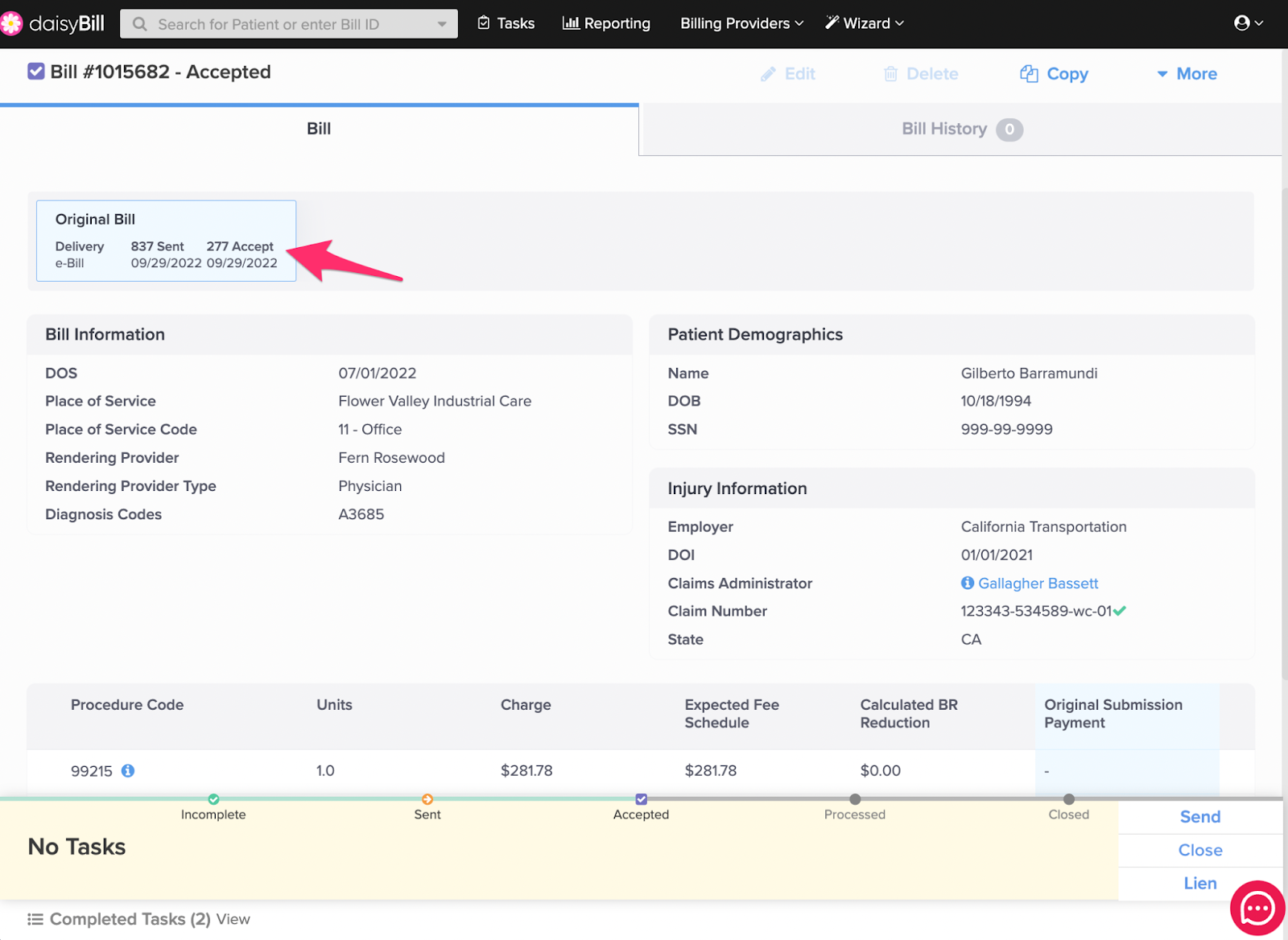Click the search magnifier icon
Image resolution: width=1288 pixels, height=940 pixels.
pyautogui.click(x=140, y=24)
